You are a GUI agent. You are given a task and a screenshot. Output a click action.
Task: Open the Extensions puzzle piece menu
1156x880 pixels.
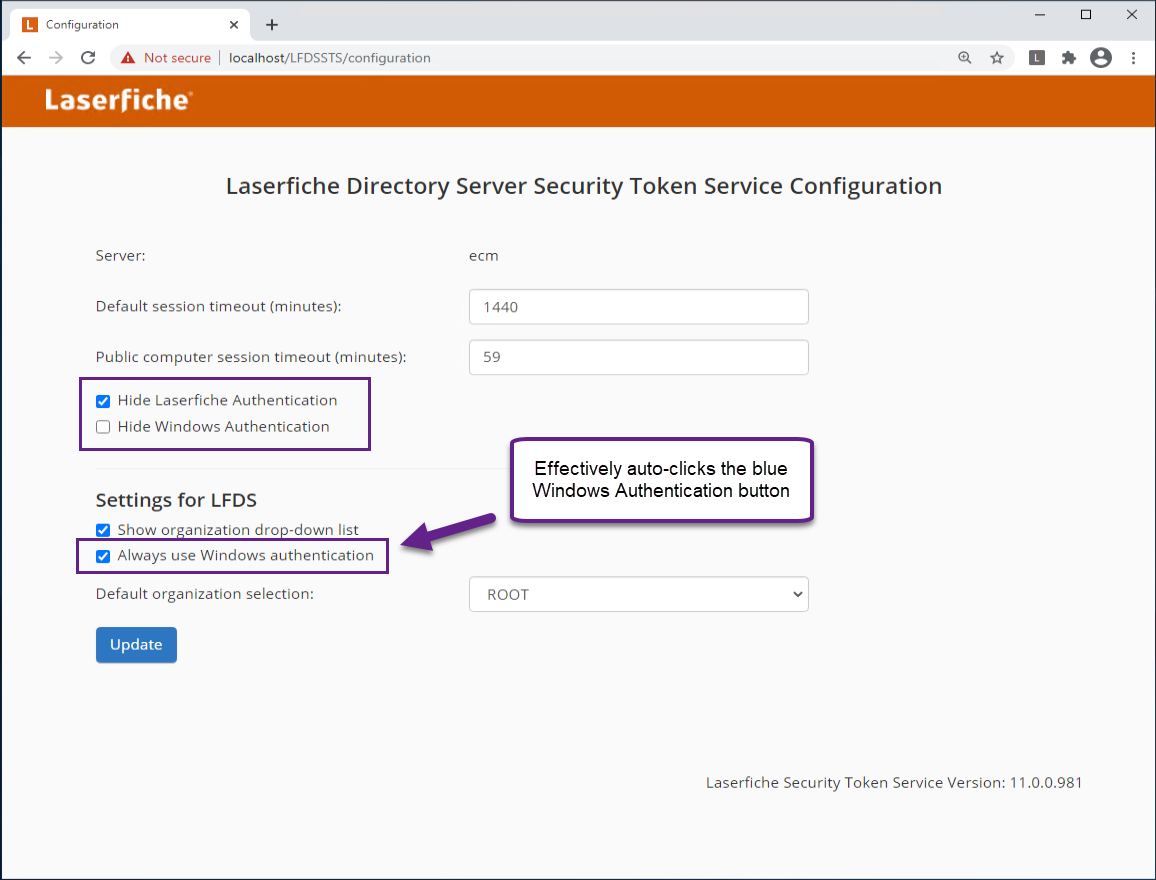(x=1068, y=57)
